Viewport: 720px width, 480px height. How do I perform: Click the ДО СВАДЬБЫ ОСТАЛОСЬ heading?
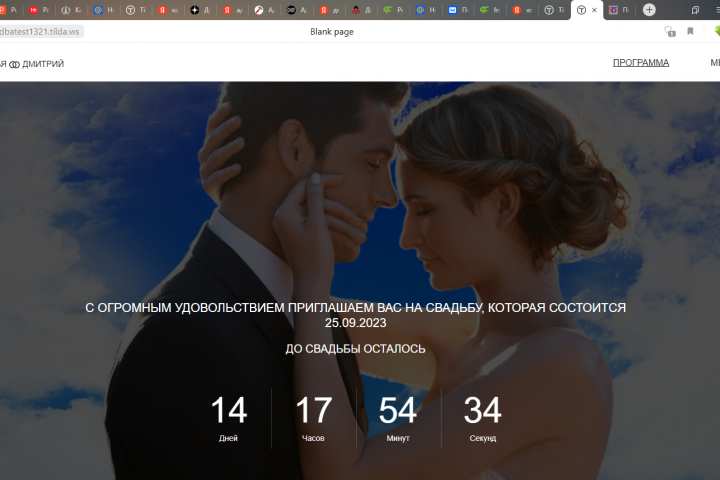pos(355,349)
